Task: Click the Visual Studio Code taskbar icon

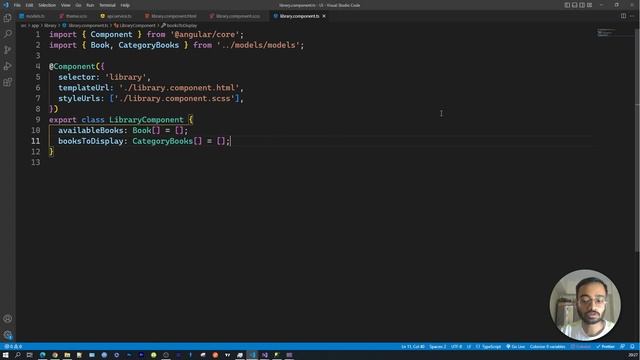Action: (x=252, y=355)
